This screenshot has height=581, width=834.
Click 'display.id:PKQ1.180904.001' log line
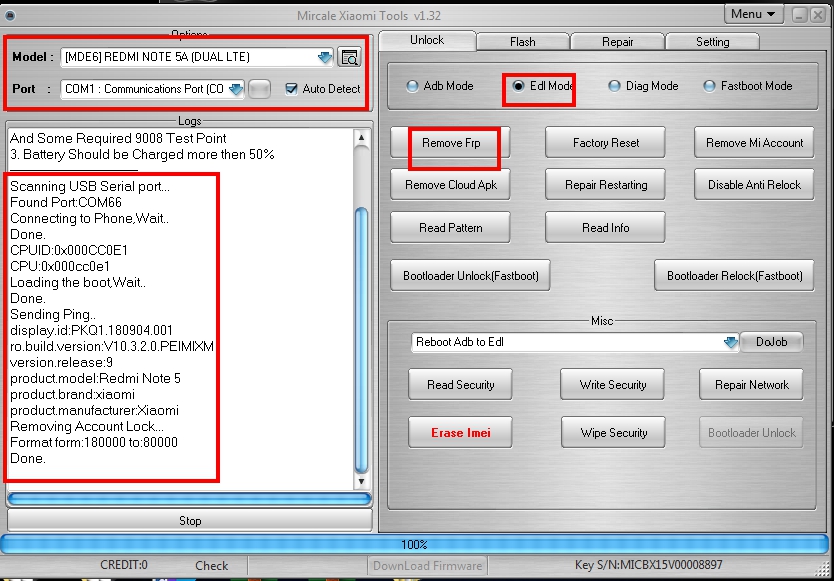click(91, 330)
